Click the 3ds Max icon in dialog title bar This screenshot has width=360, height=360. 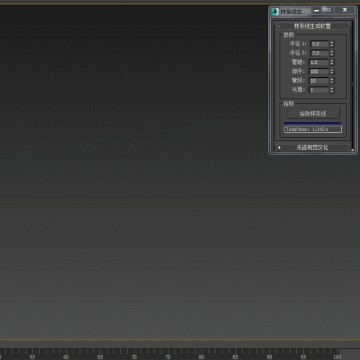pyautogui.click(x=275, y=12)
